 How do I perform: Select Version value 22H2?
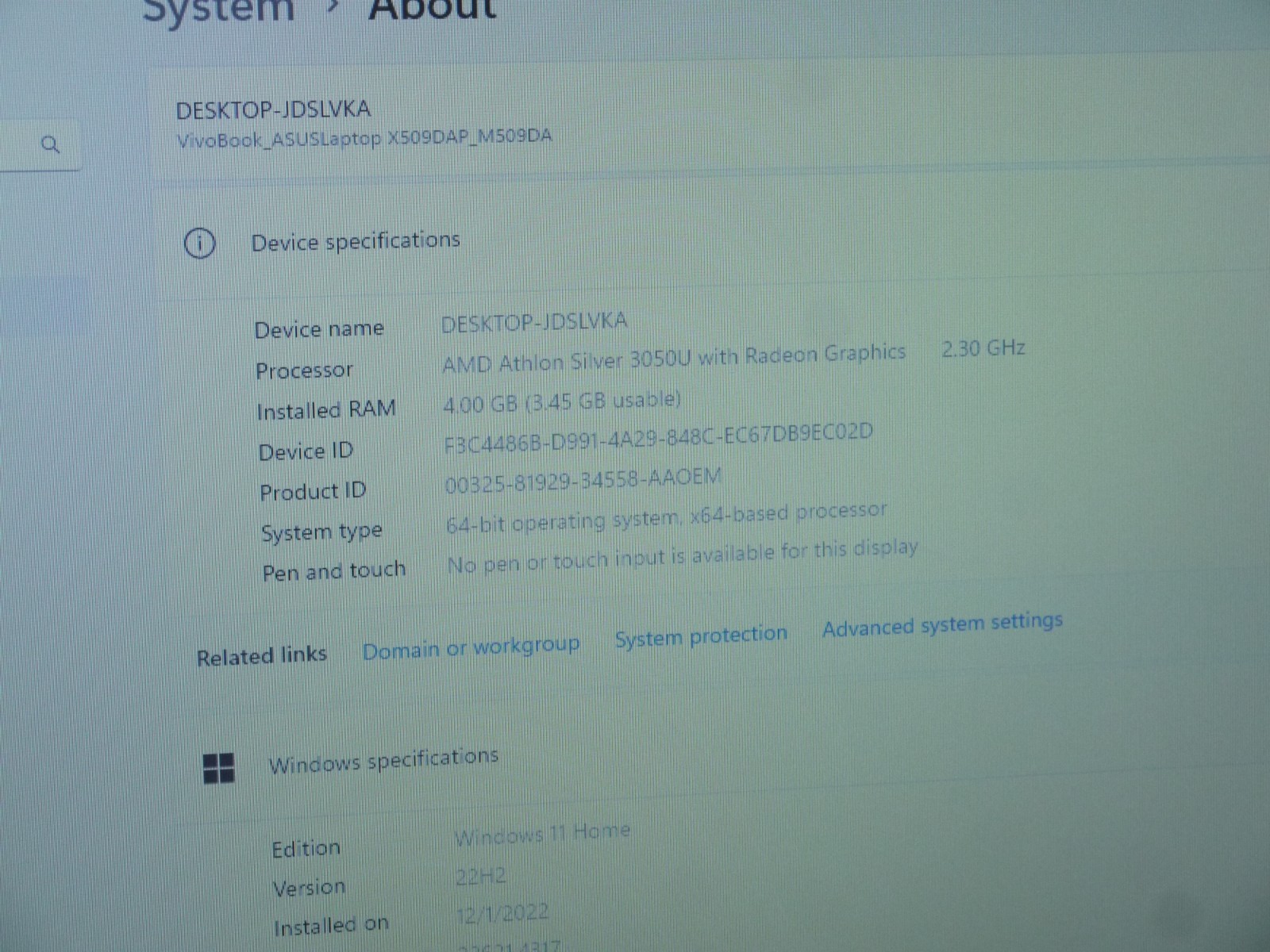pos(481,877)
